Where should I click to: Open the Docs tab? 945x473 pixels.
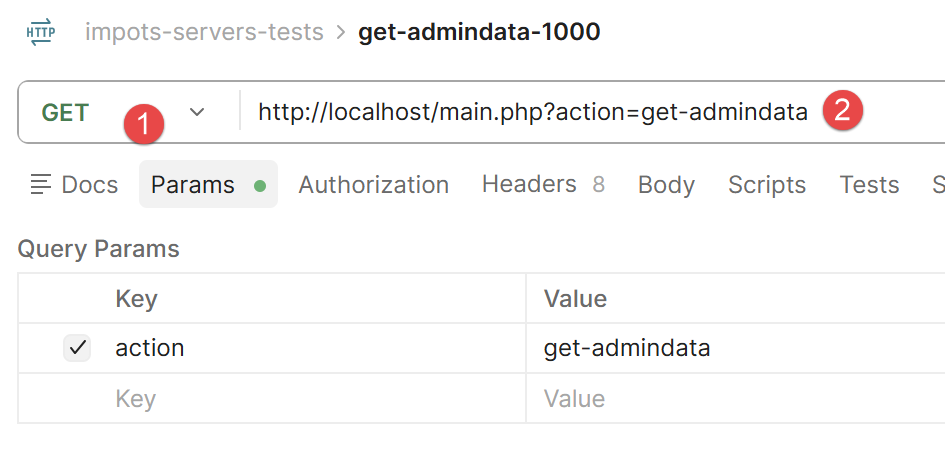click(x=75, y=184)
